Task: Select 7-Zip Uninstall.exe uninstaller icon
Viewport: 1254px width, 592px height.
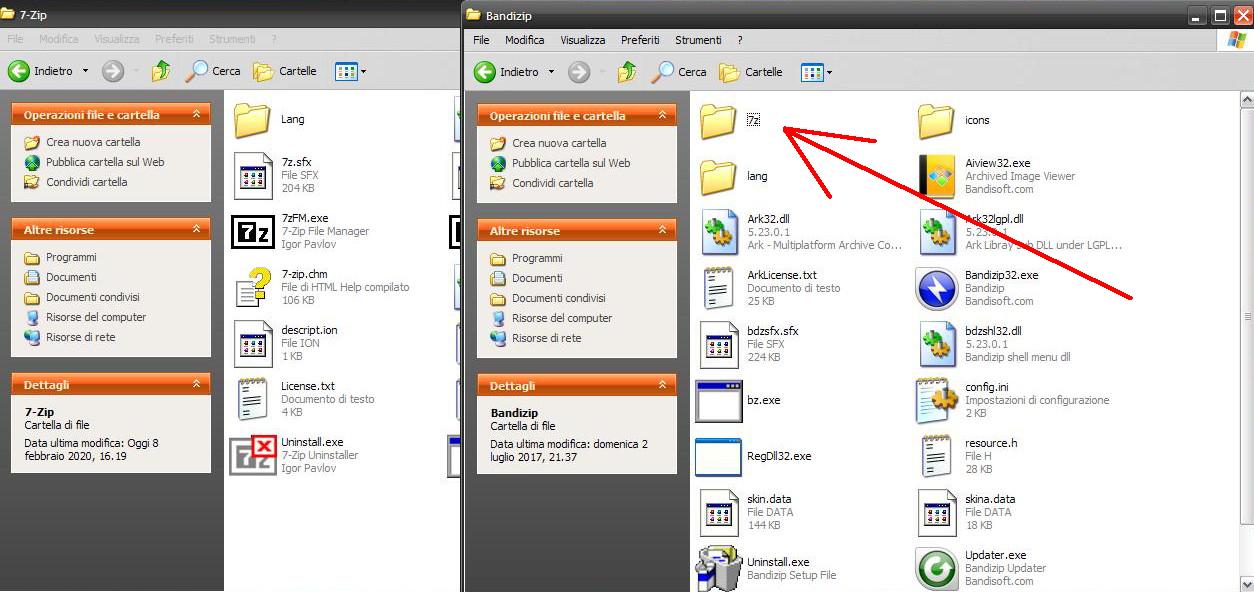Action: point(252,455)
